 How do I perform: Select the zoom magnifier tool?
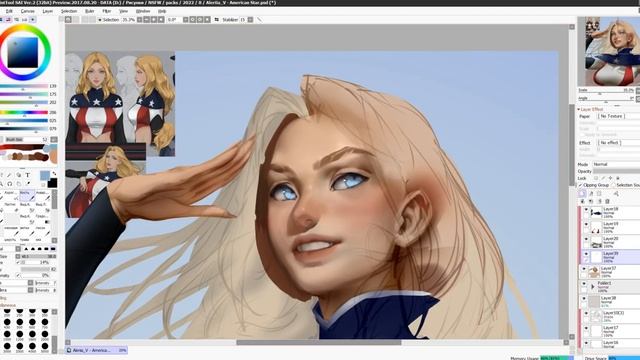(2, 184)
